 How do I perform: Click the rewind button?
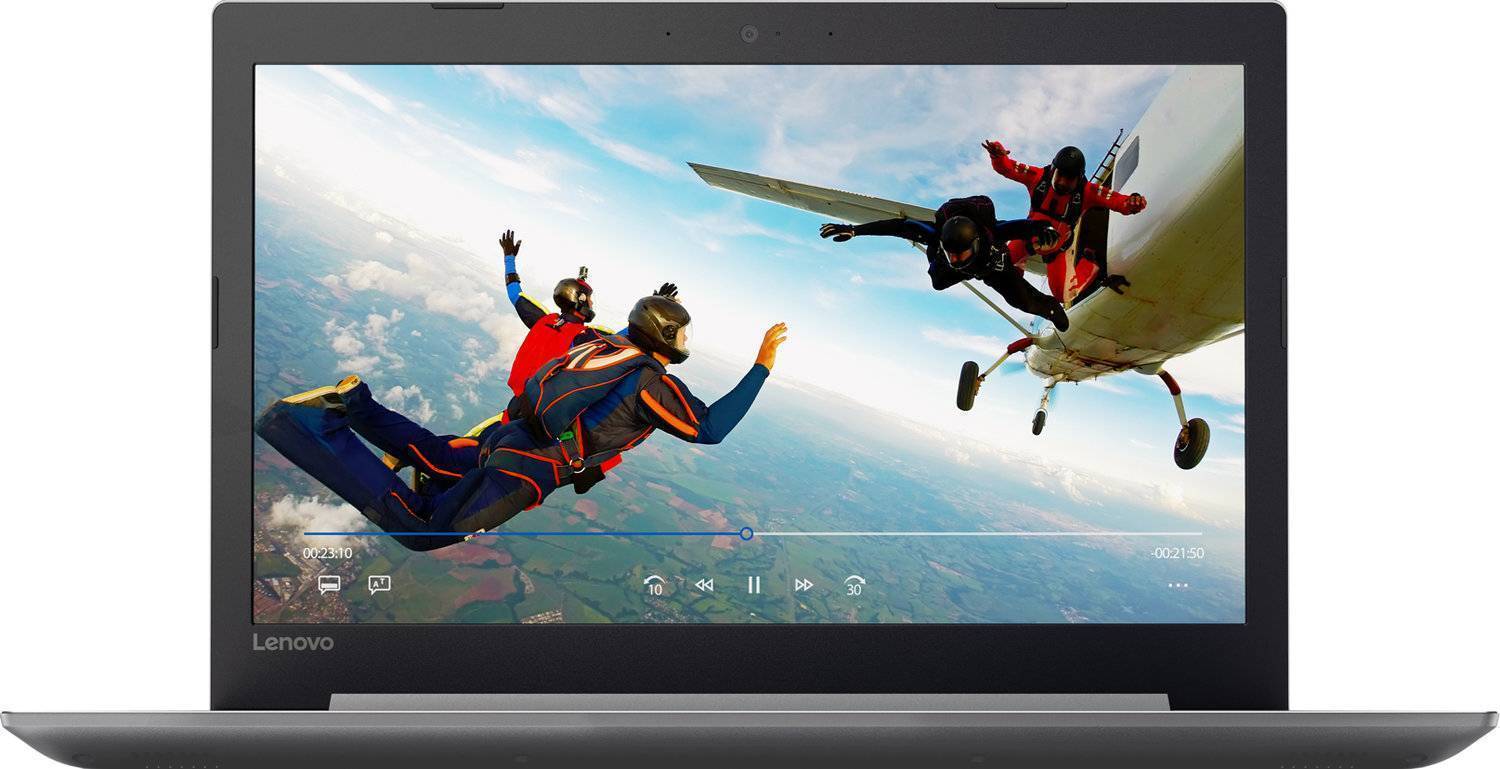click(x=704, y=585)
